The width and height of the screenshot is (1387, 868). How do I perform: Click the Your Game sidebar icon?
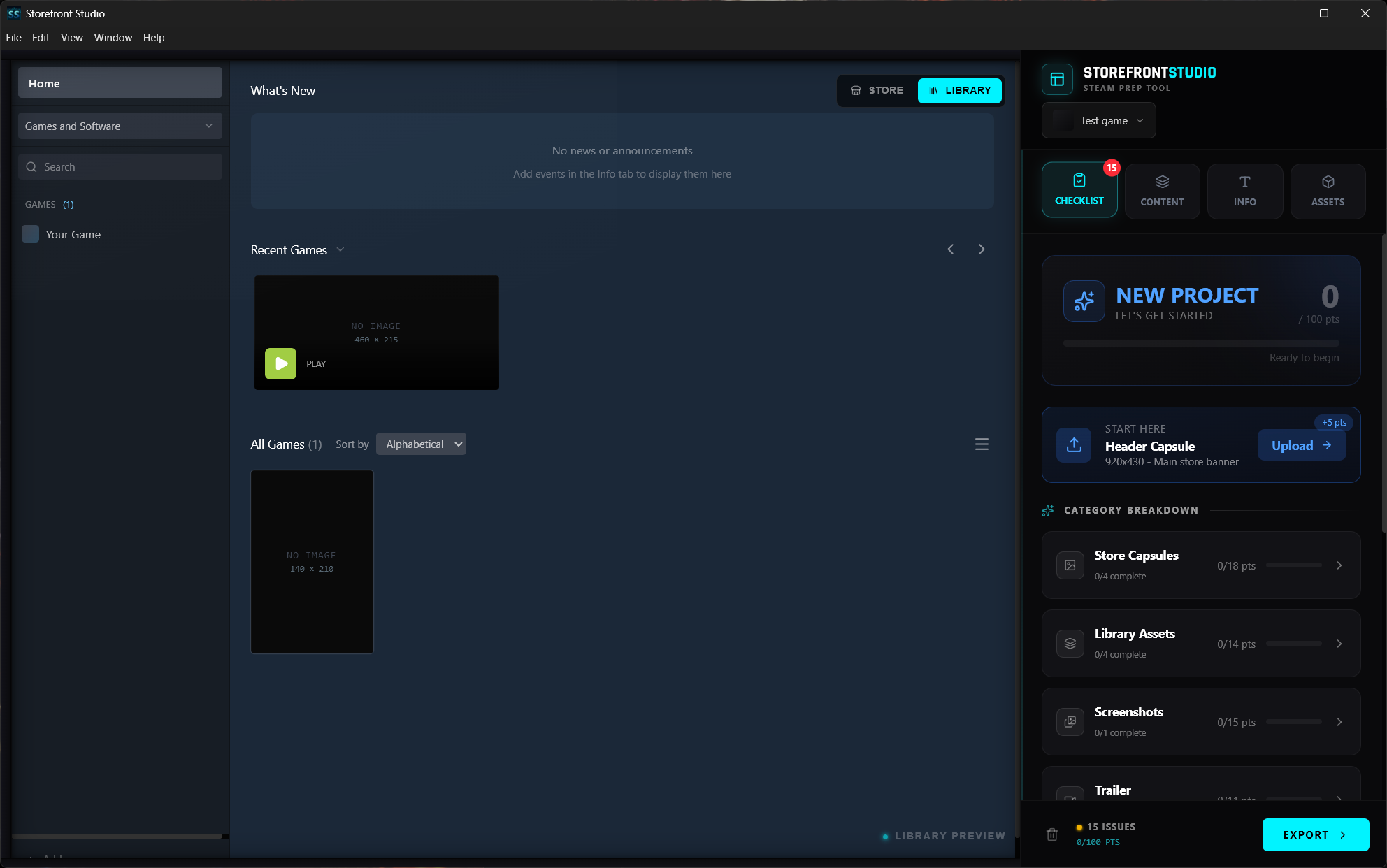click(30, 234)
